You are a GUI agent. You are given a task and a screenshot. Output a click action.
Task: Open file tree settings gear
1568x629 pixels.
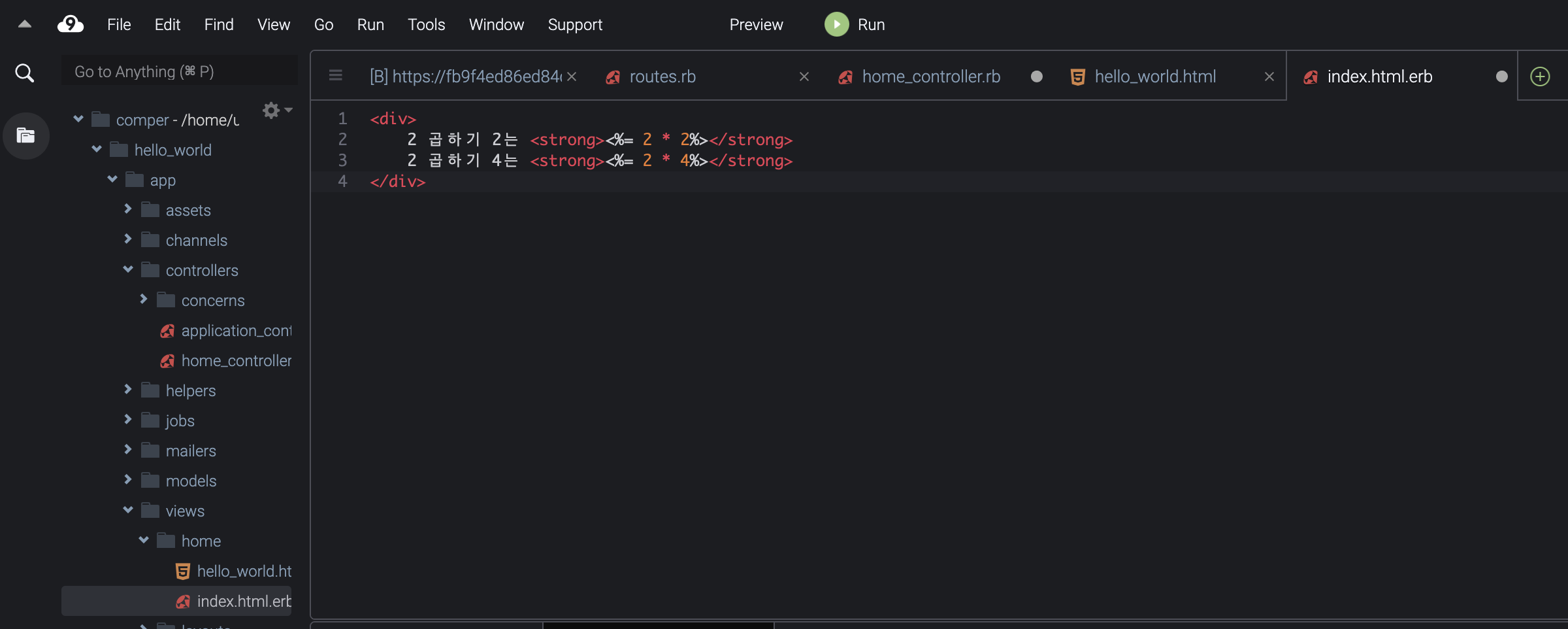point(272,110)
